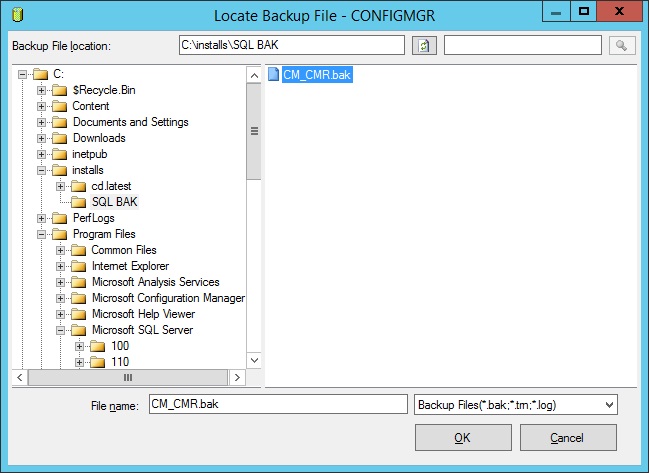Click the window's database icon in title bar

tap(12, 13)
